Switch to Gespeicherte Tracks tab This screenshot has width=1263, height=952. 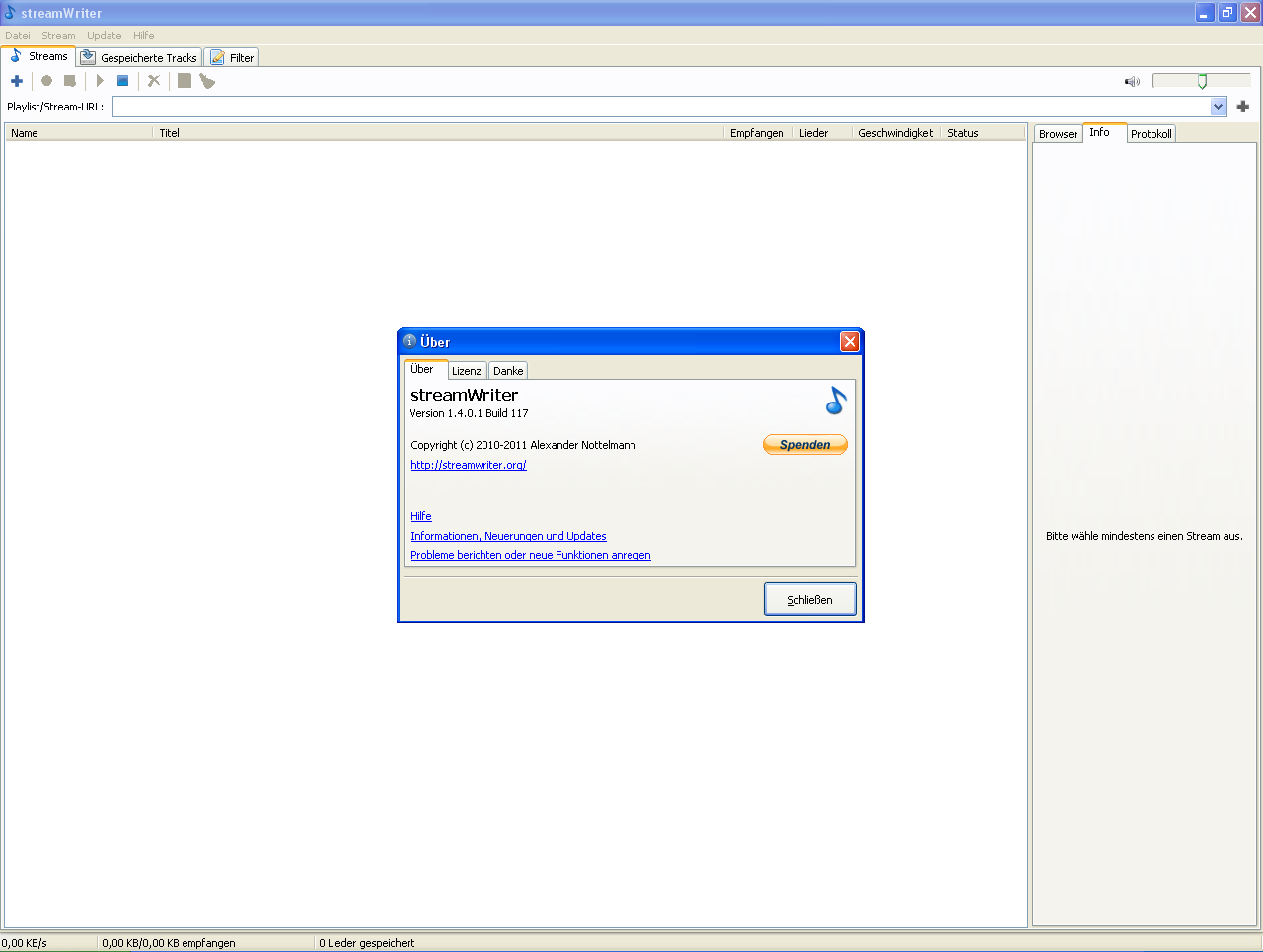[x=140, y=58]
